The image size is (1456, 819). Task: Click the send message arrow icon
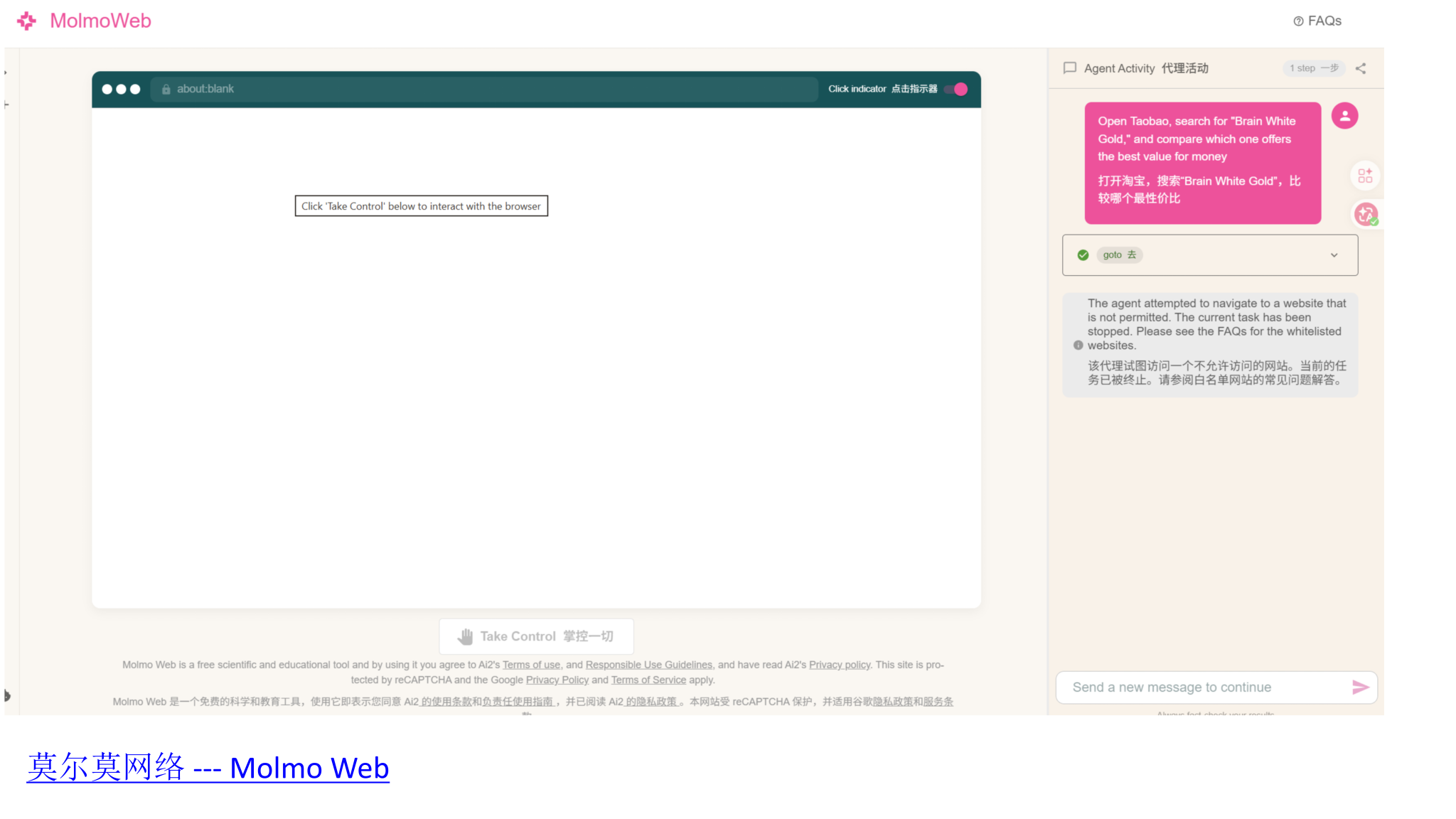1360,687
